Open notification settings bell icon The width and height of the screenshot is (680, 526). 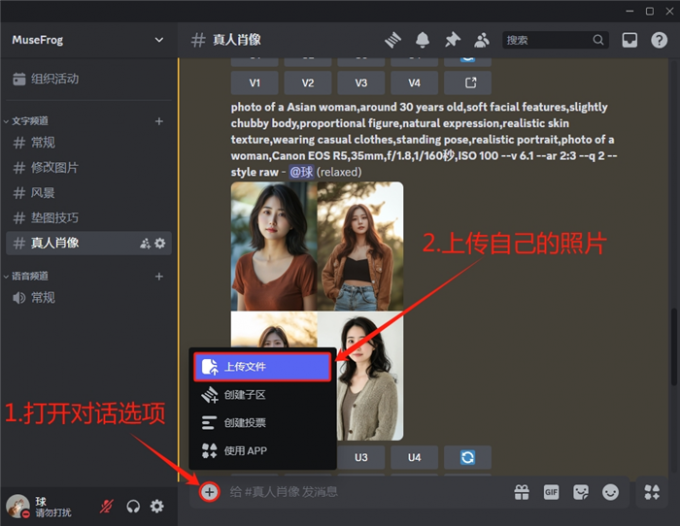422,40
